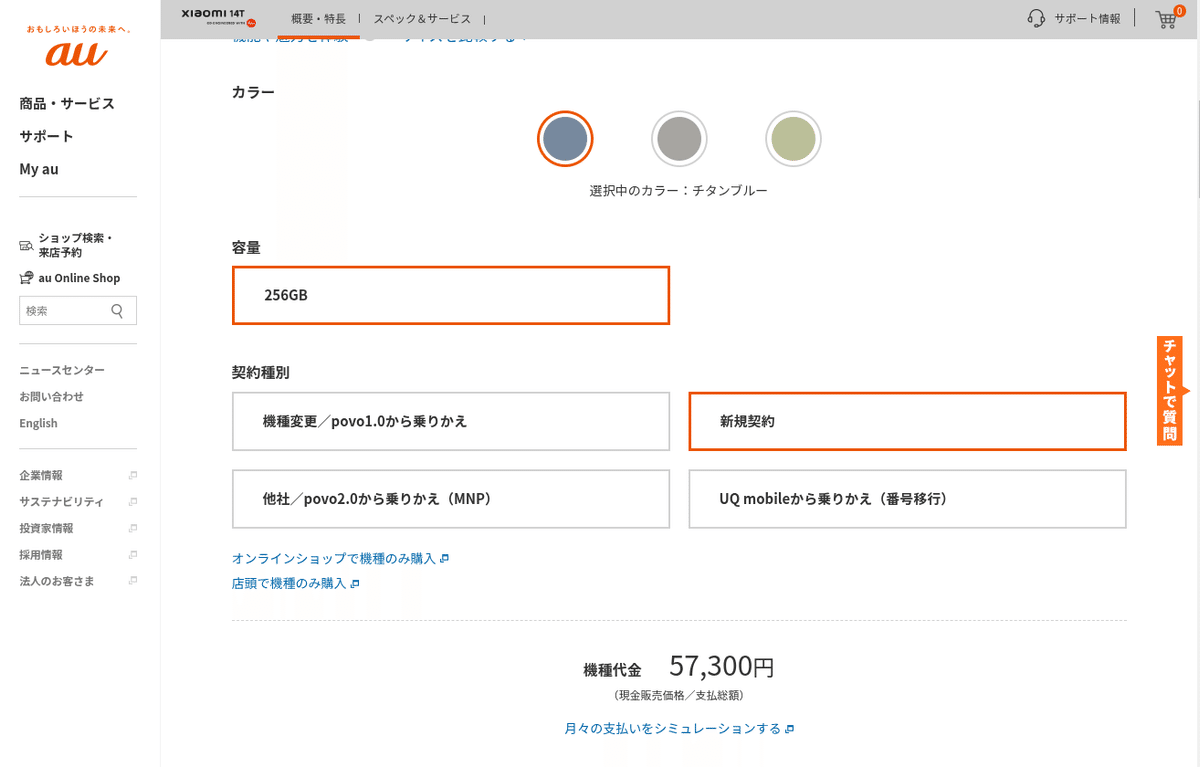Viewport: 1200px width, 767px height.
Task: Select the 256GB capacity option
Action: pyautogui.click(x=451, y=295)
